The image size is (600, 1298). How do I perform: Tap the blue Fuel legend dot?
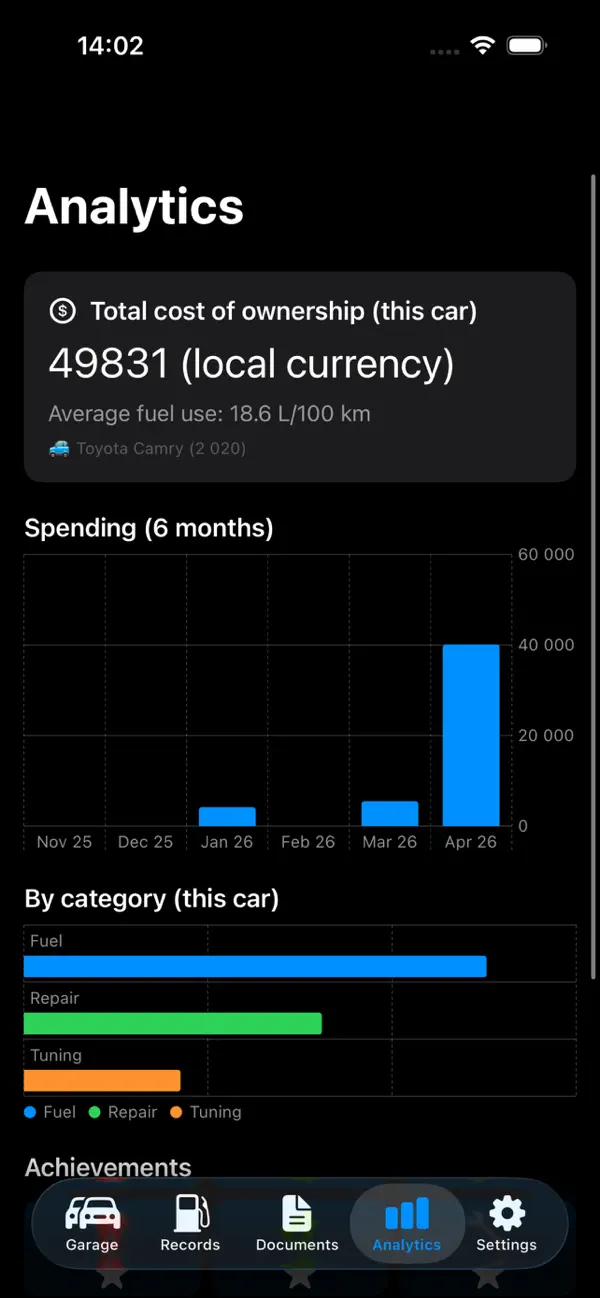tap(30, 1112)
